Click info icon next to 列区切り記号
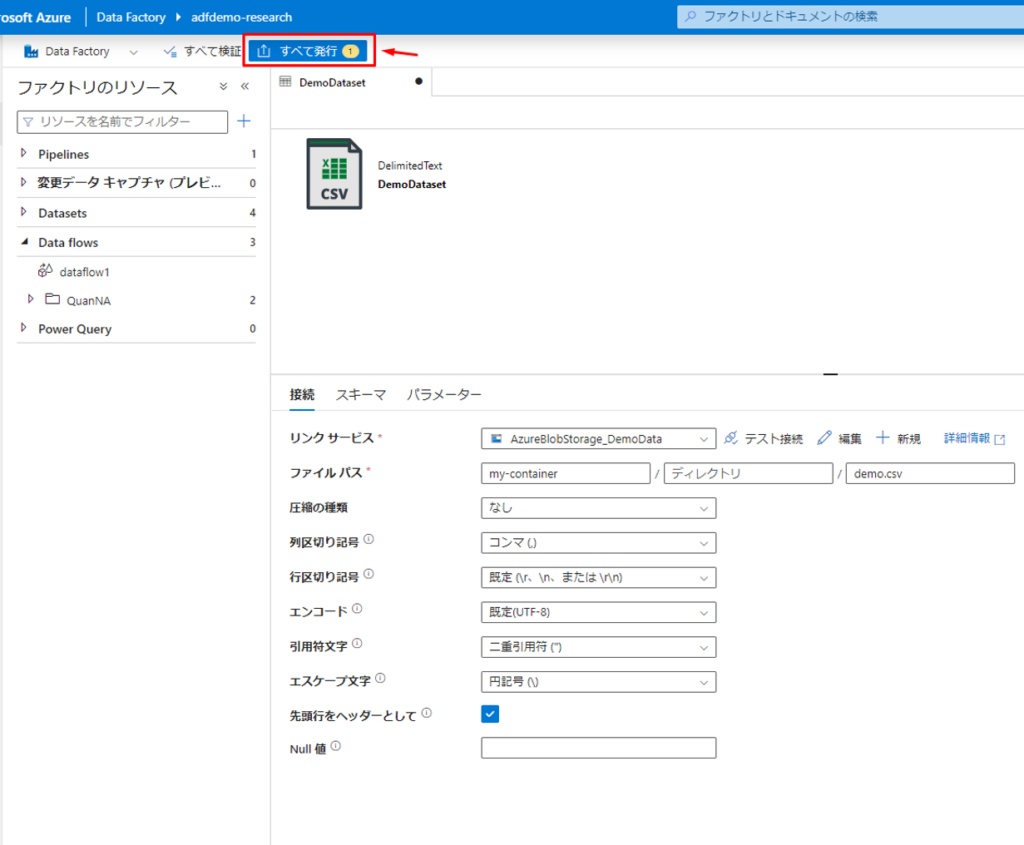Image resolution: width=1024 pixels, height=845 pixels. [x=369, y=540]
